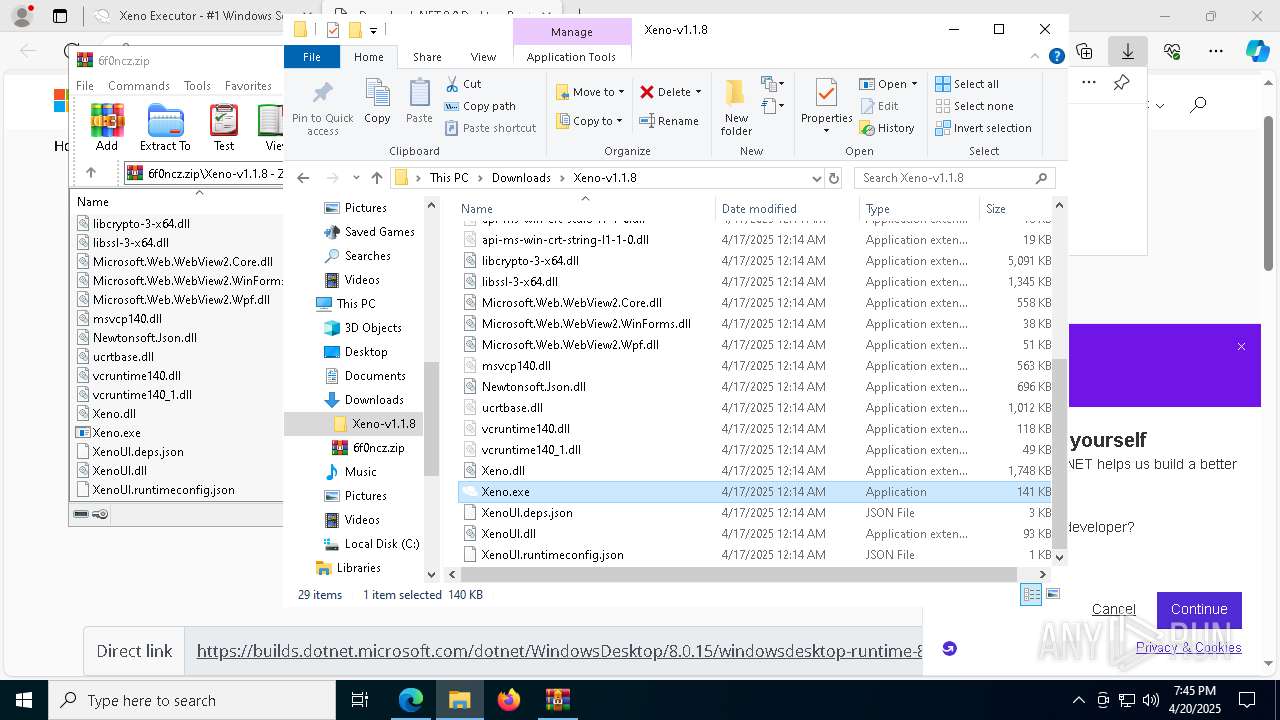Click the Windows taskbar search box
The height and width of the screenshot is (720, 1280).
coord(192,700)
